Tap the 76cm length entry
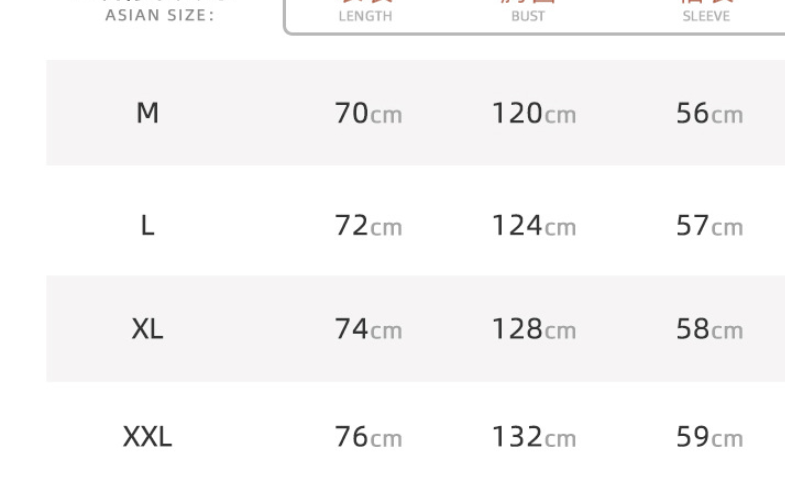 coord(368,437)
